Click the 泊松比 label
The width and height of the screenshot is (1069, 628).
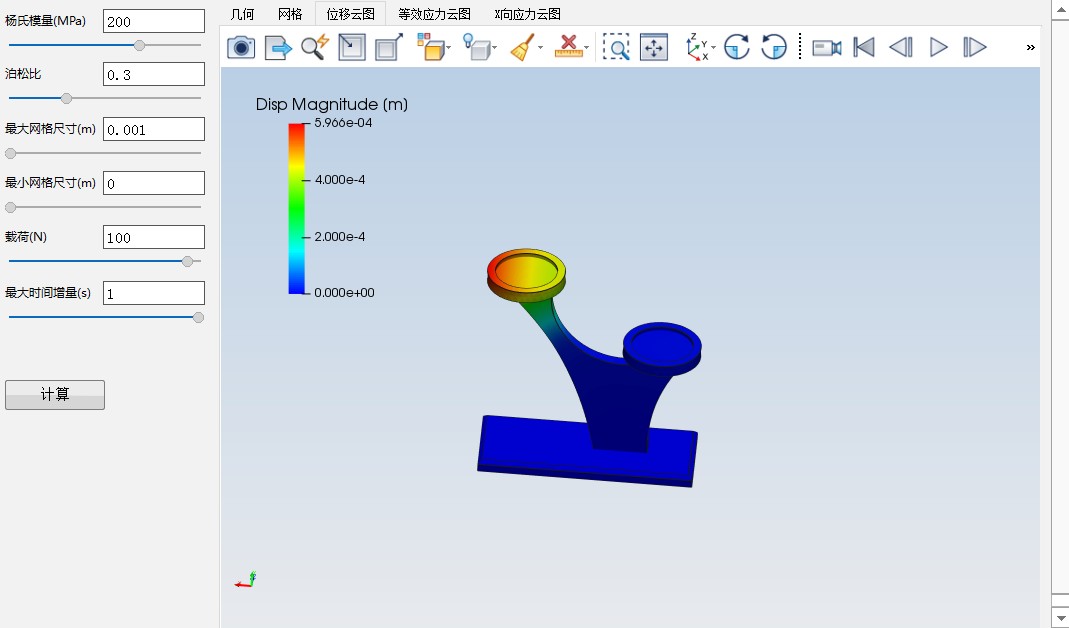22,74
